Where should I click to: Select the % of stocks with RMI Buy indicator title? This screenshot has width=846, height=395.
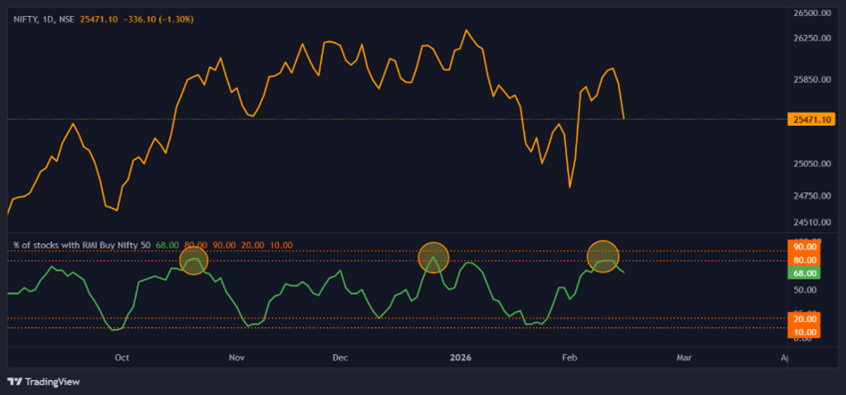pyautogui.click(x=83, y=245)
